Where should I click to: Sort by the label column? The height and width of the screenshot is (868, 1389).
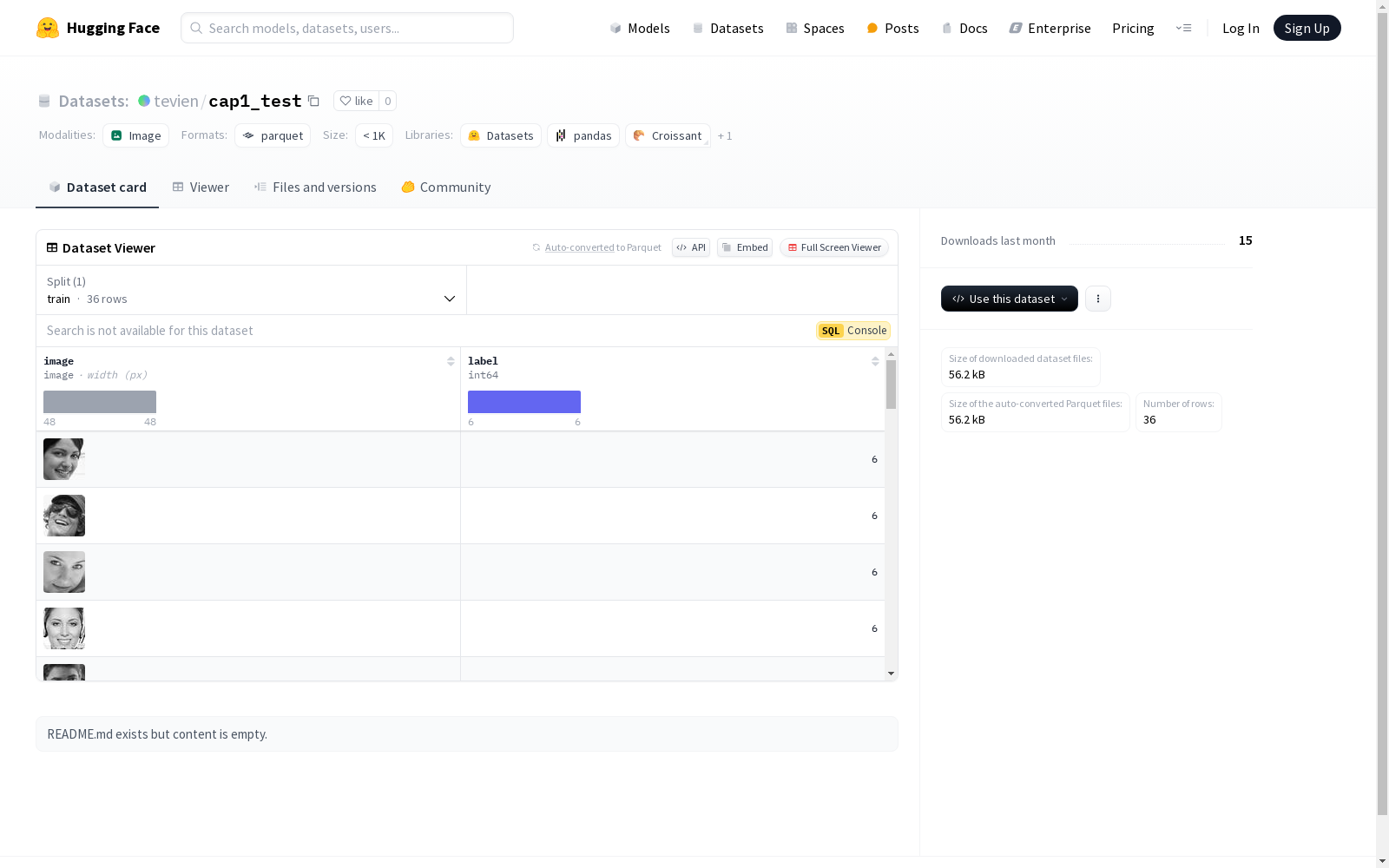tap(875, 361)
